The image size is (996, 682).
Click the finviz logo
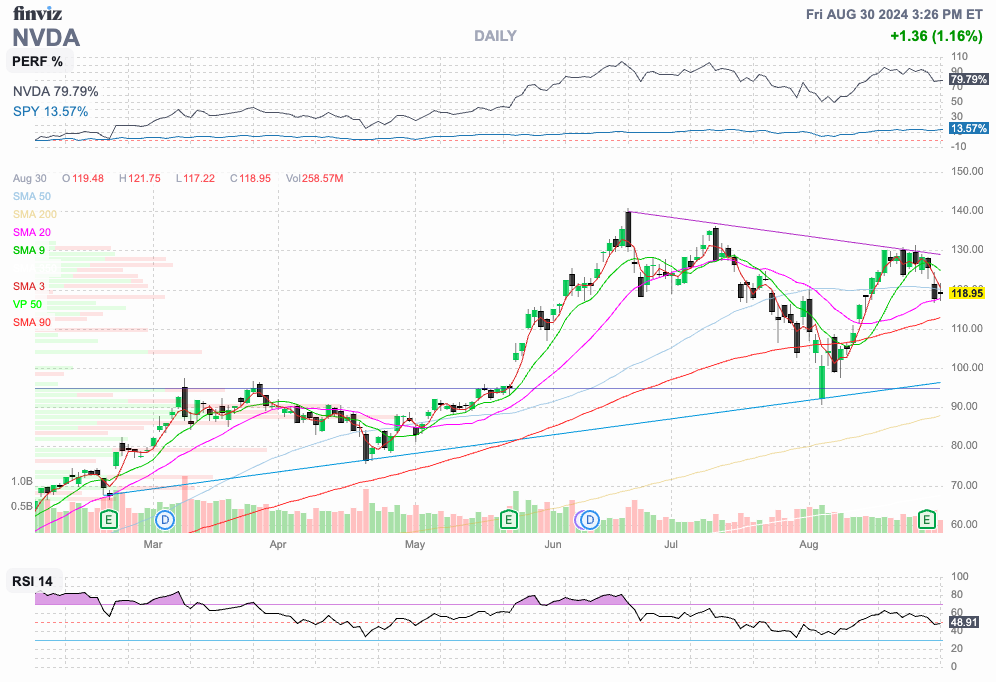tap(37, 13)
